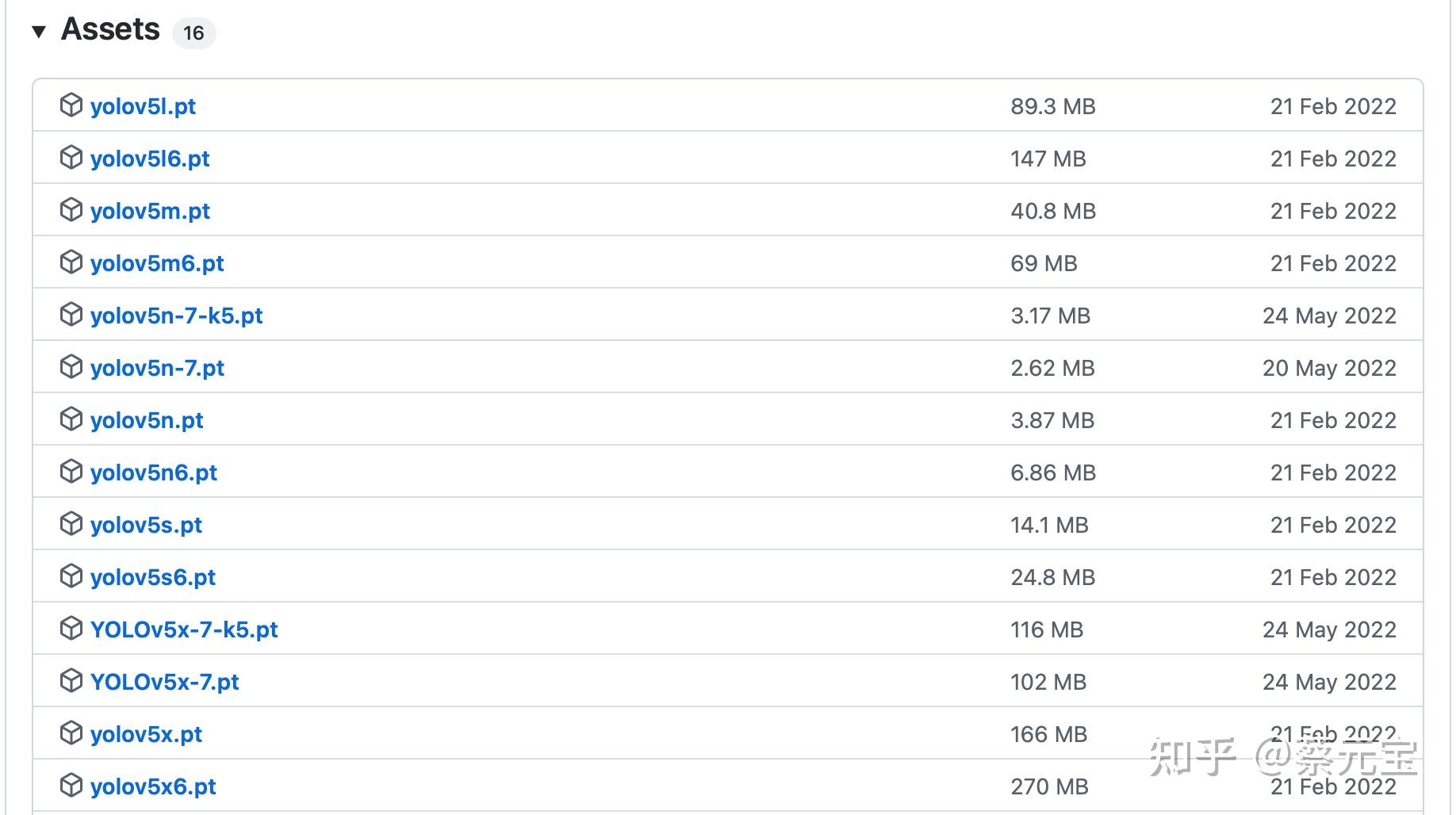
Task: Click the package icon beside yolov5l6.pt
Action: click(x=71, y=158)
